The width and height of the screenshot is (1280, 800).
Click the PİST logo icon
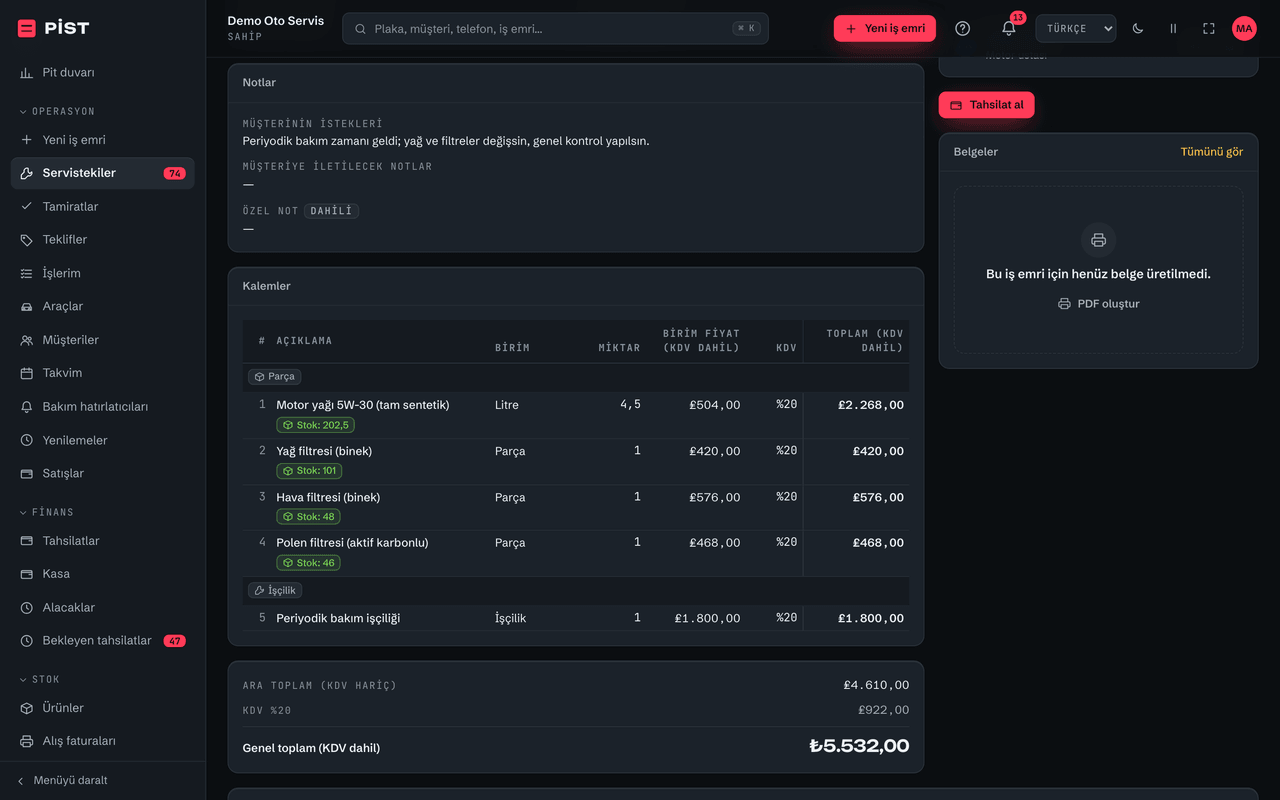27,28
